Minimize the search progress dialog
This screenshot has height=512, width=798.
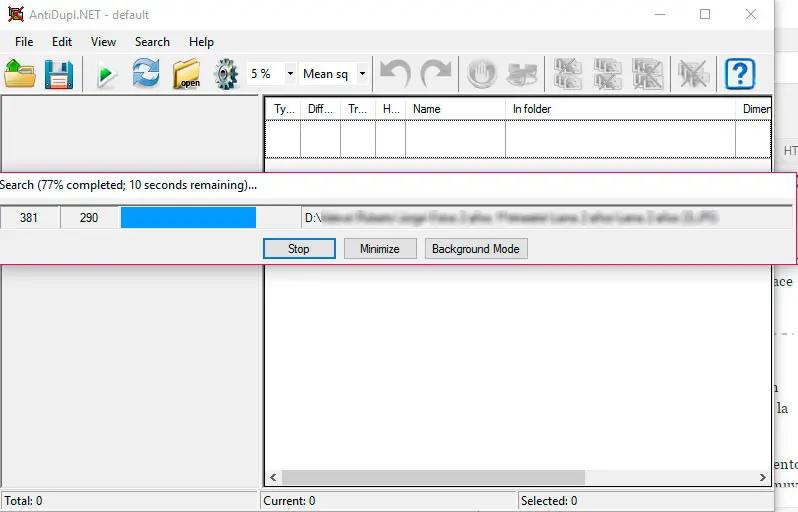pyautogui.click(x=380, y=249)
